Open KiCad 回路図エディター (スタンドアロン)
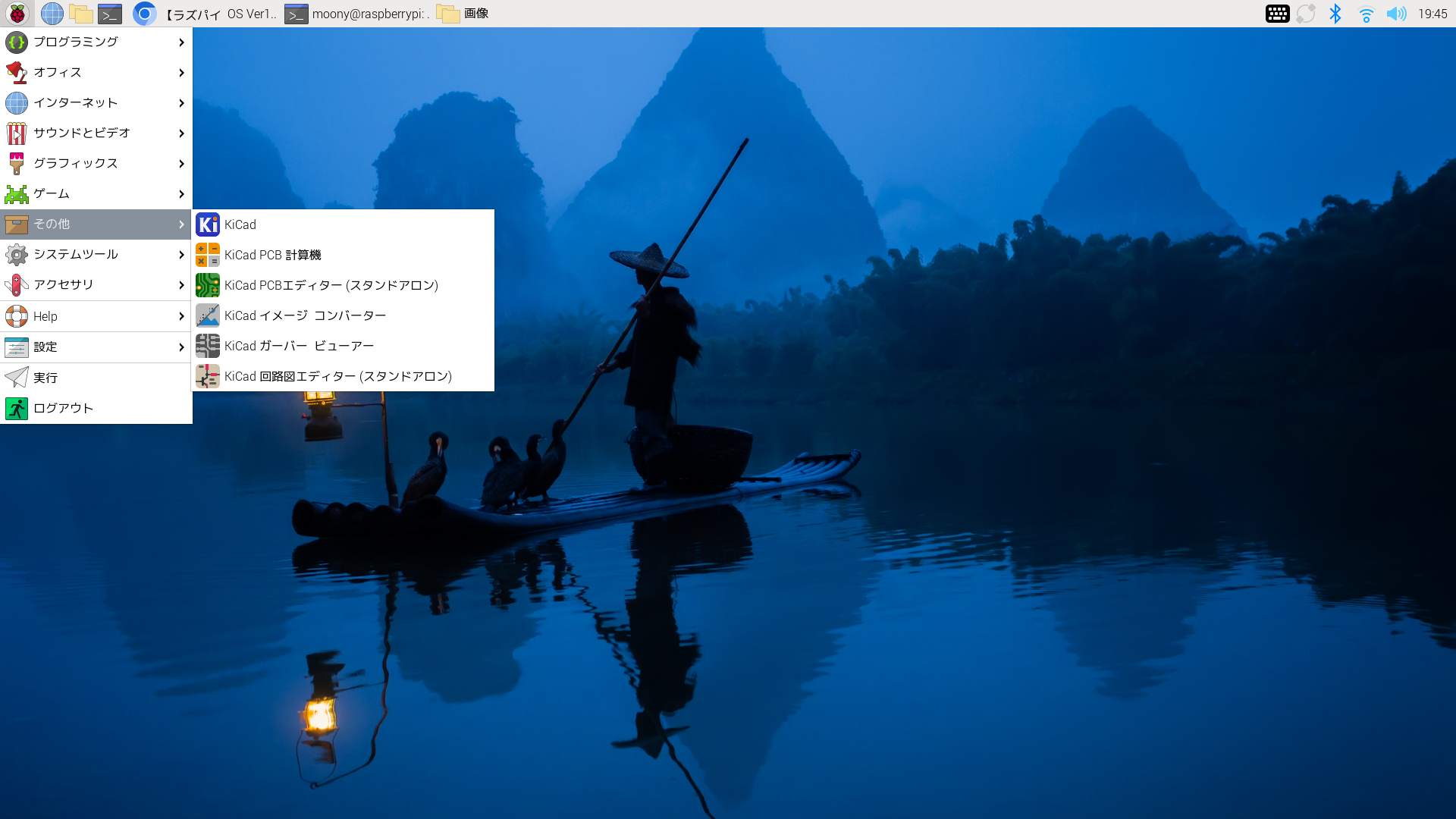 click(x=337, y=376)
